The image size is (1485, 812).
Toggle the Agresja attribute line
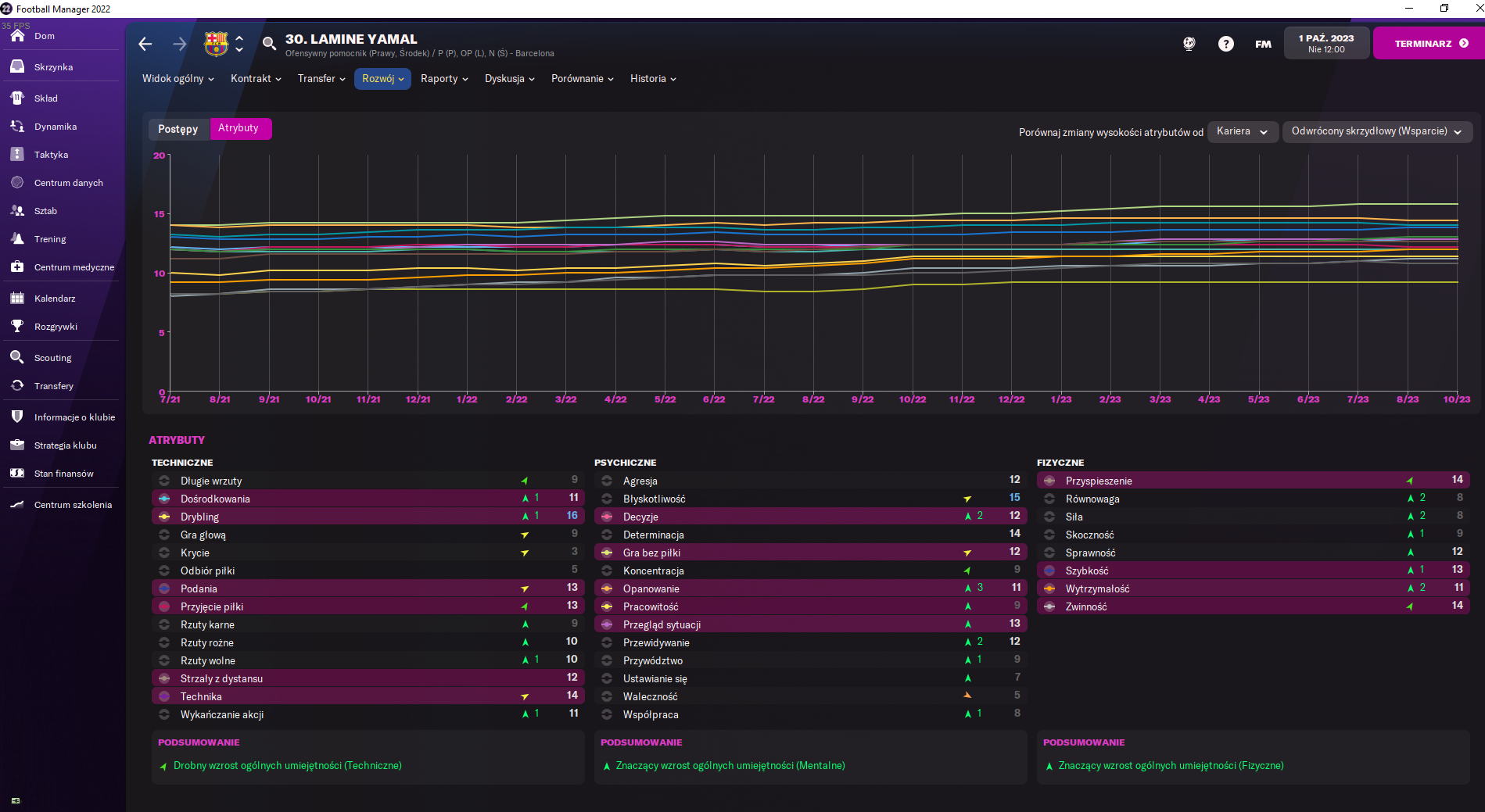point(607,481)
